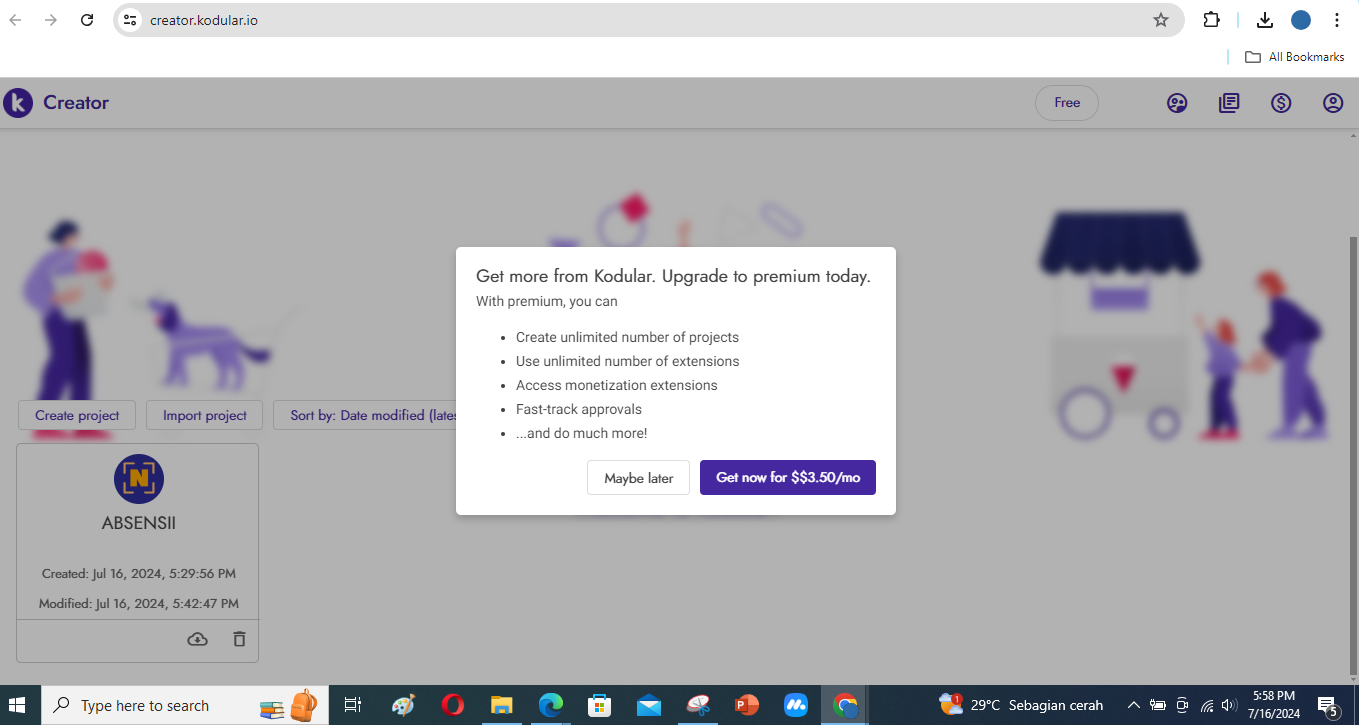The height and width of the screenshot is (725, 1359).
Task: Switch to Chrome on the taskbar
Action: point(845,705)
